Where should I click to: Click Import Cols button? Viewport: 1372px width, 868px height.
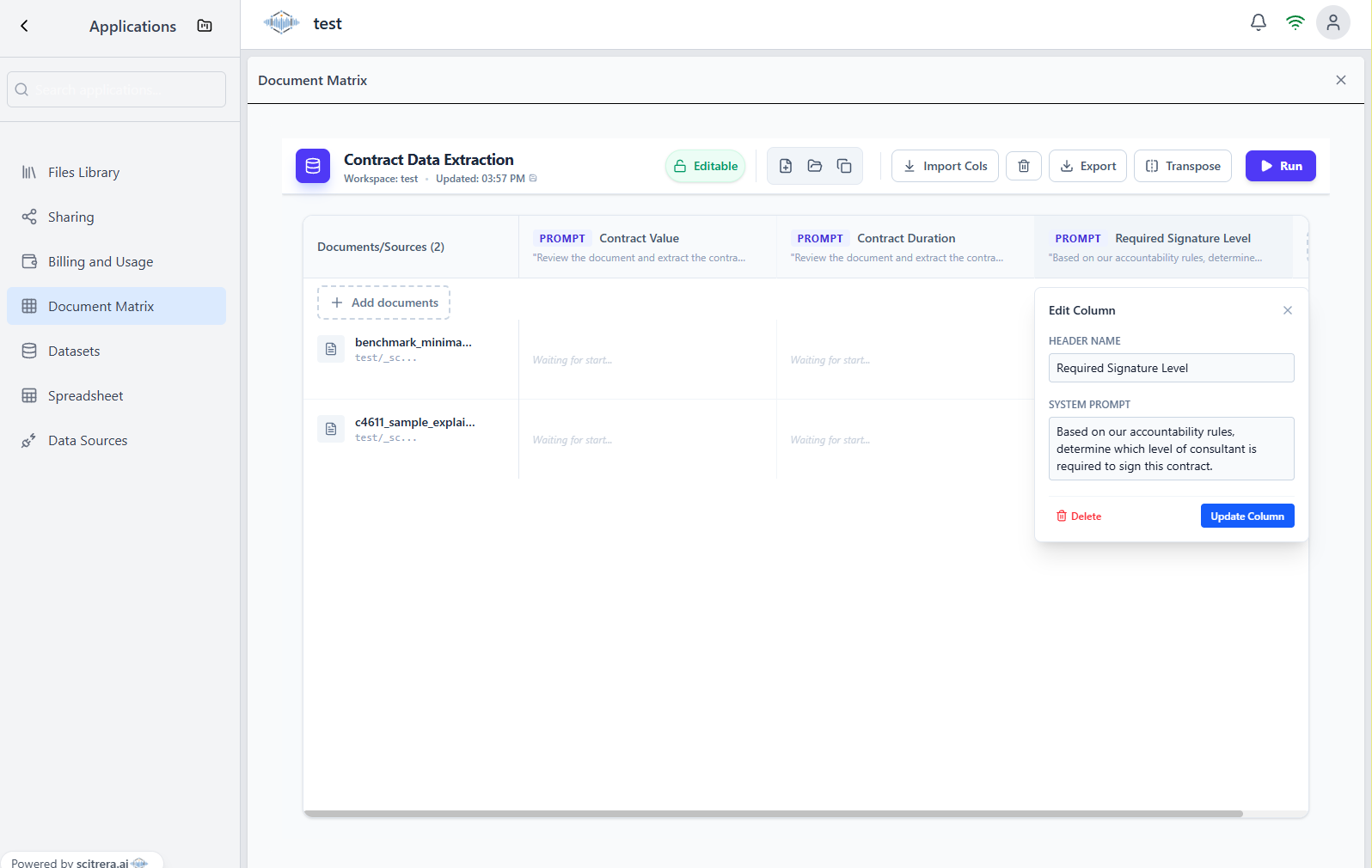tap(945, 166)
